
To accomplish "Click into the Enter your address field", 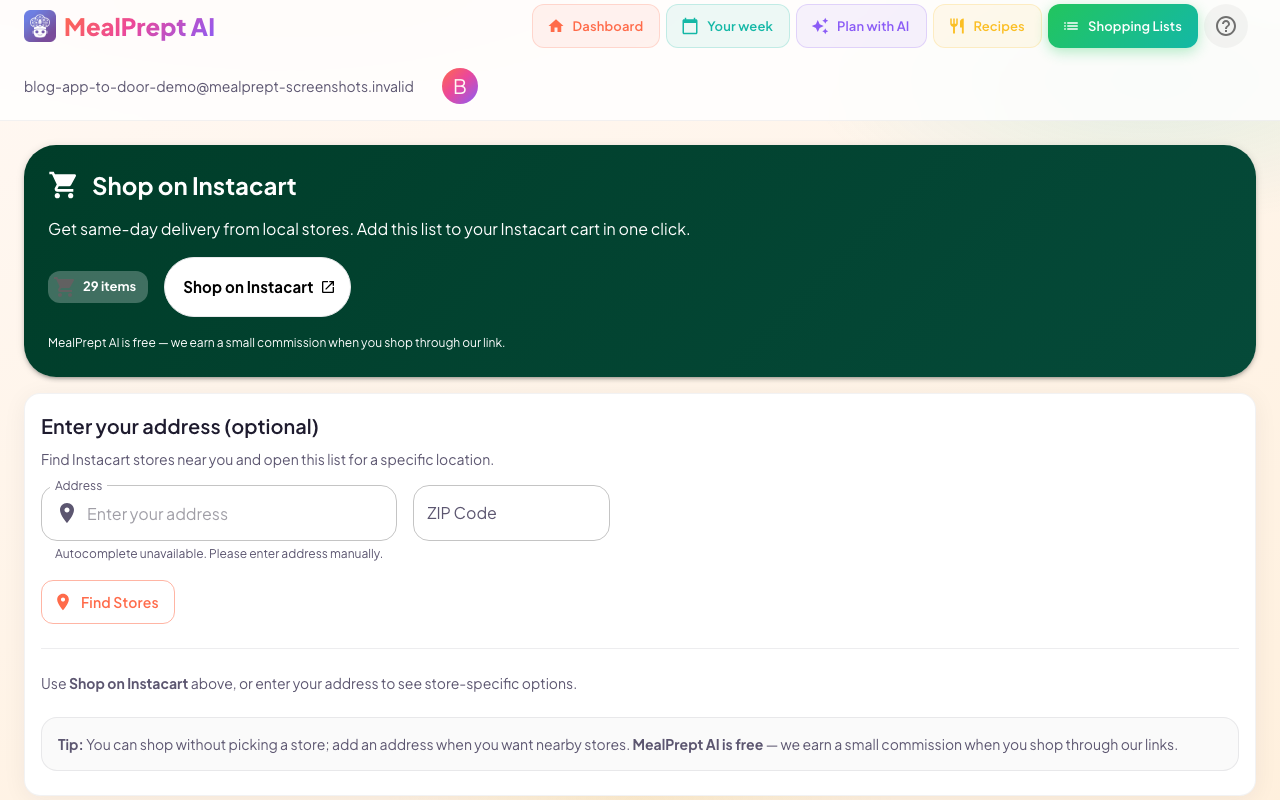I will pos(219,513).
